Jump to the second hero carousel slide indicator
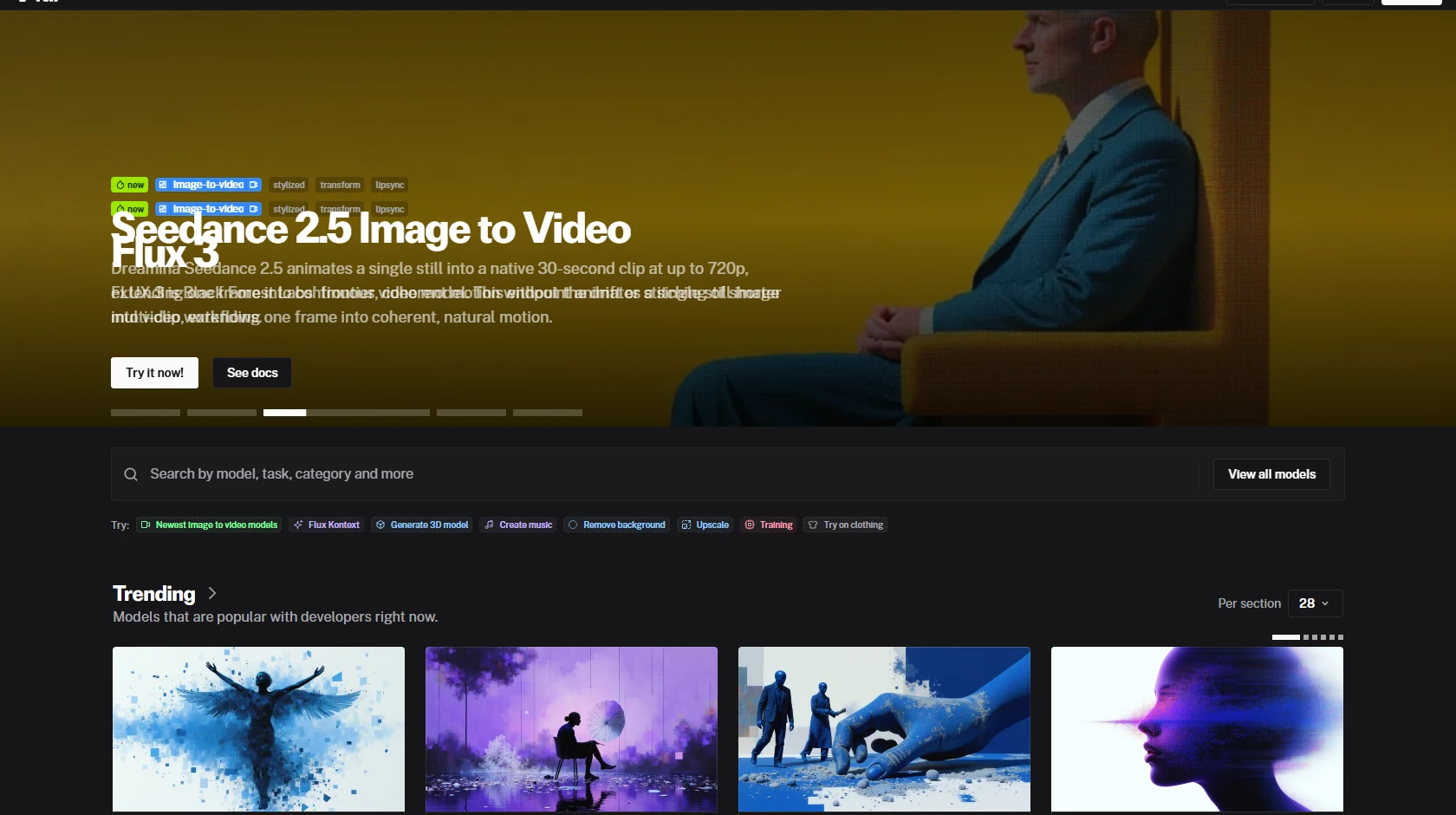The width and height of the screenshot is (1456, 815). [222, 413]
